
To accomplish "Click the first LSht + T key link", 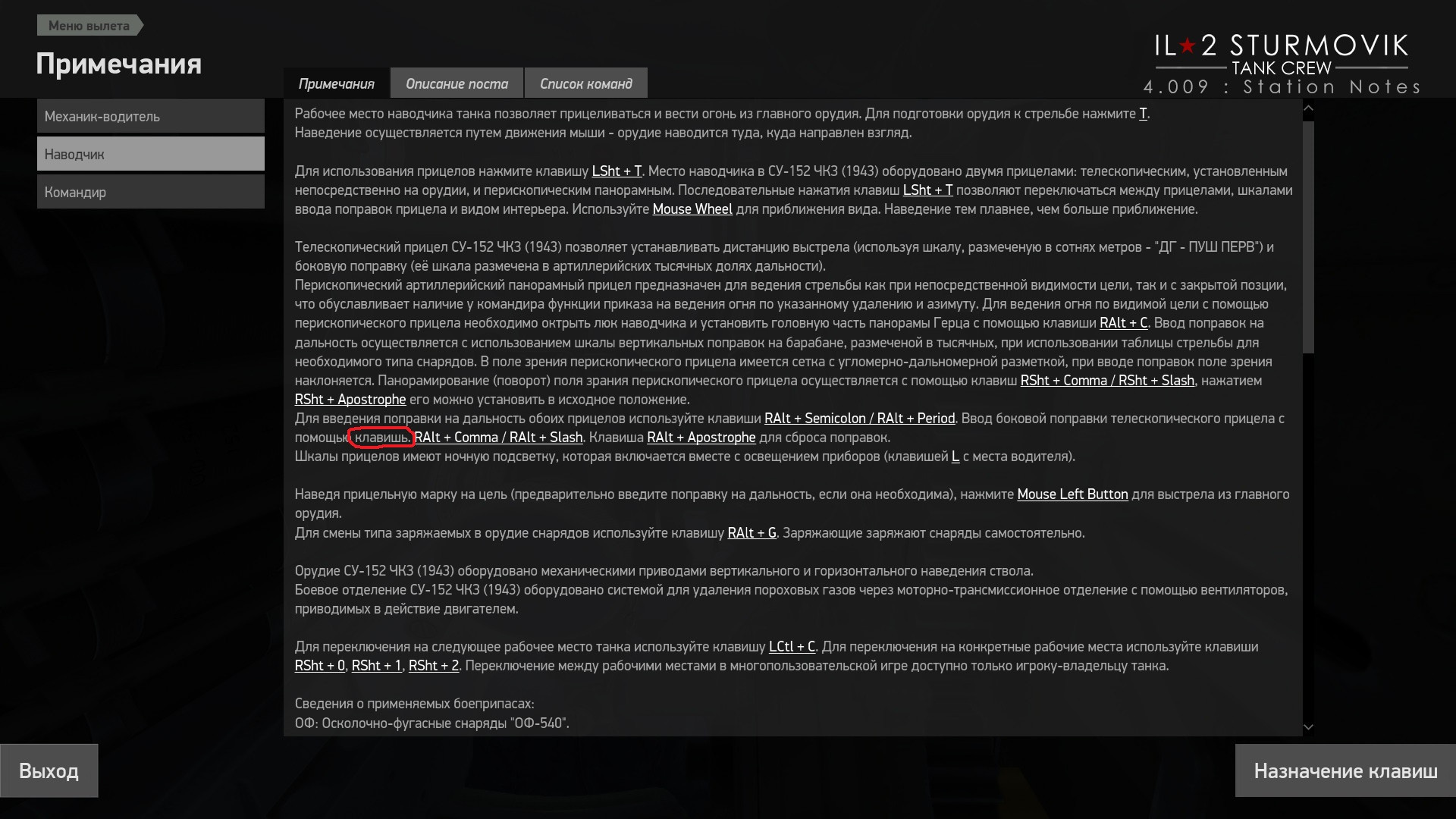I will tap(617, 171).
